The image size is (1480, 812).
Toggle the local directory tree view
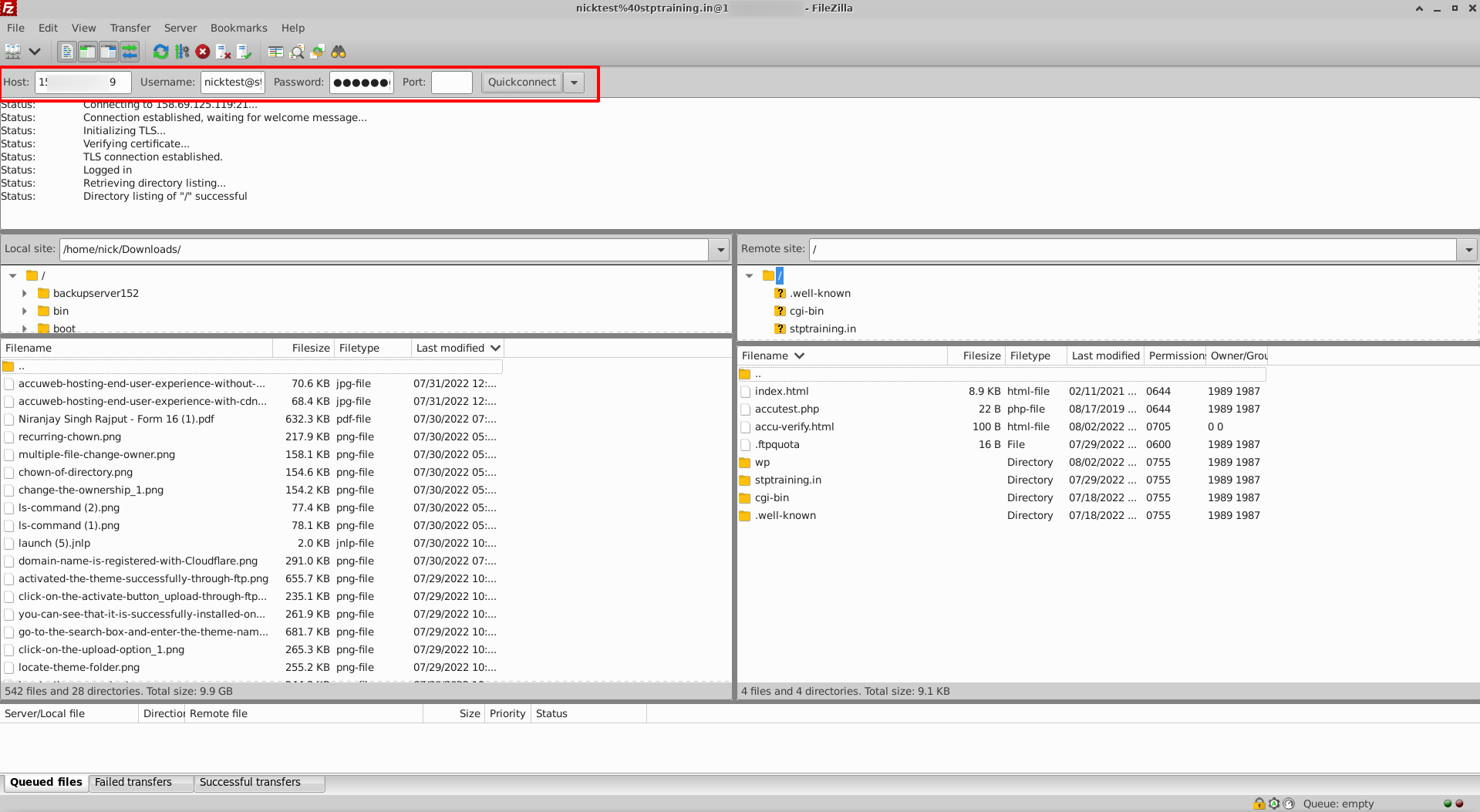point(87,52)
